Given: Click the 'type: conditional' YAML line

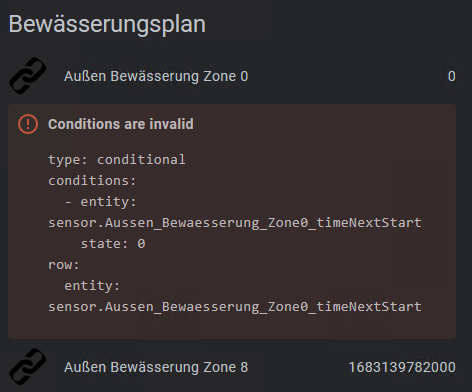Looking at the screenshot, I should pos(117,159).
